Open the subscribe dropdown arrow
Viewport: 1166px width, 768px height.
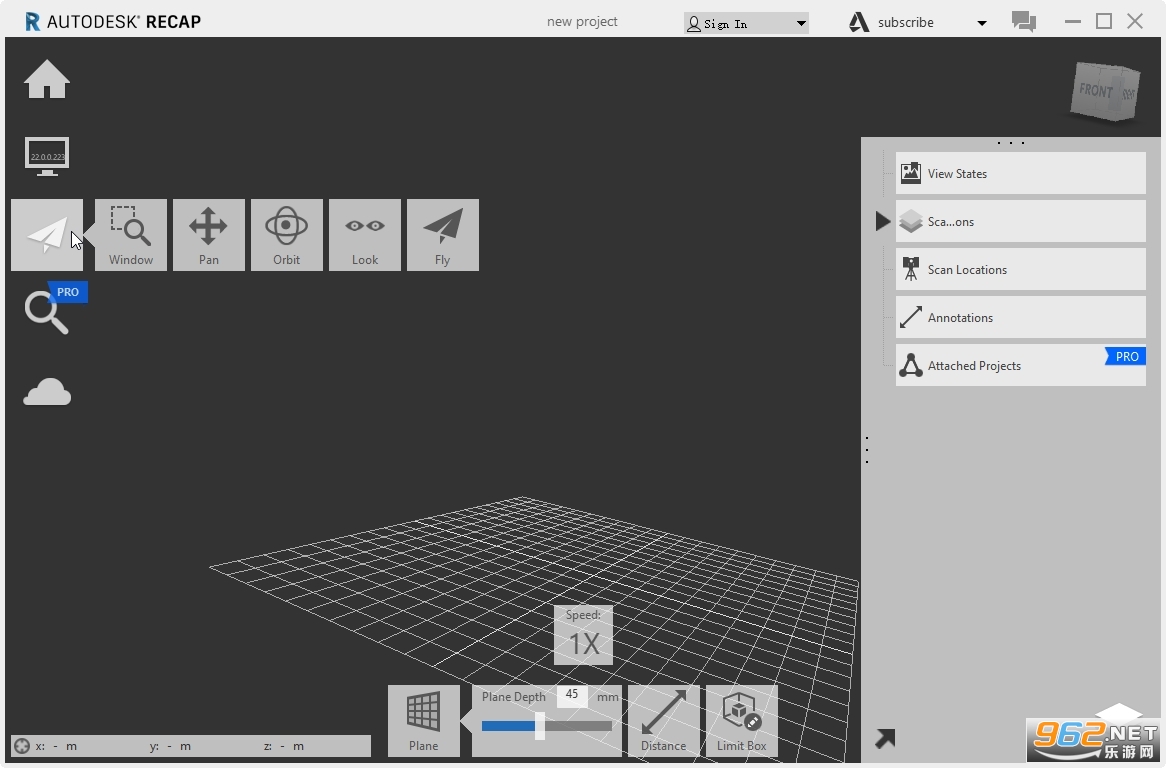click(982, 23)
